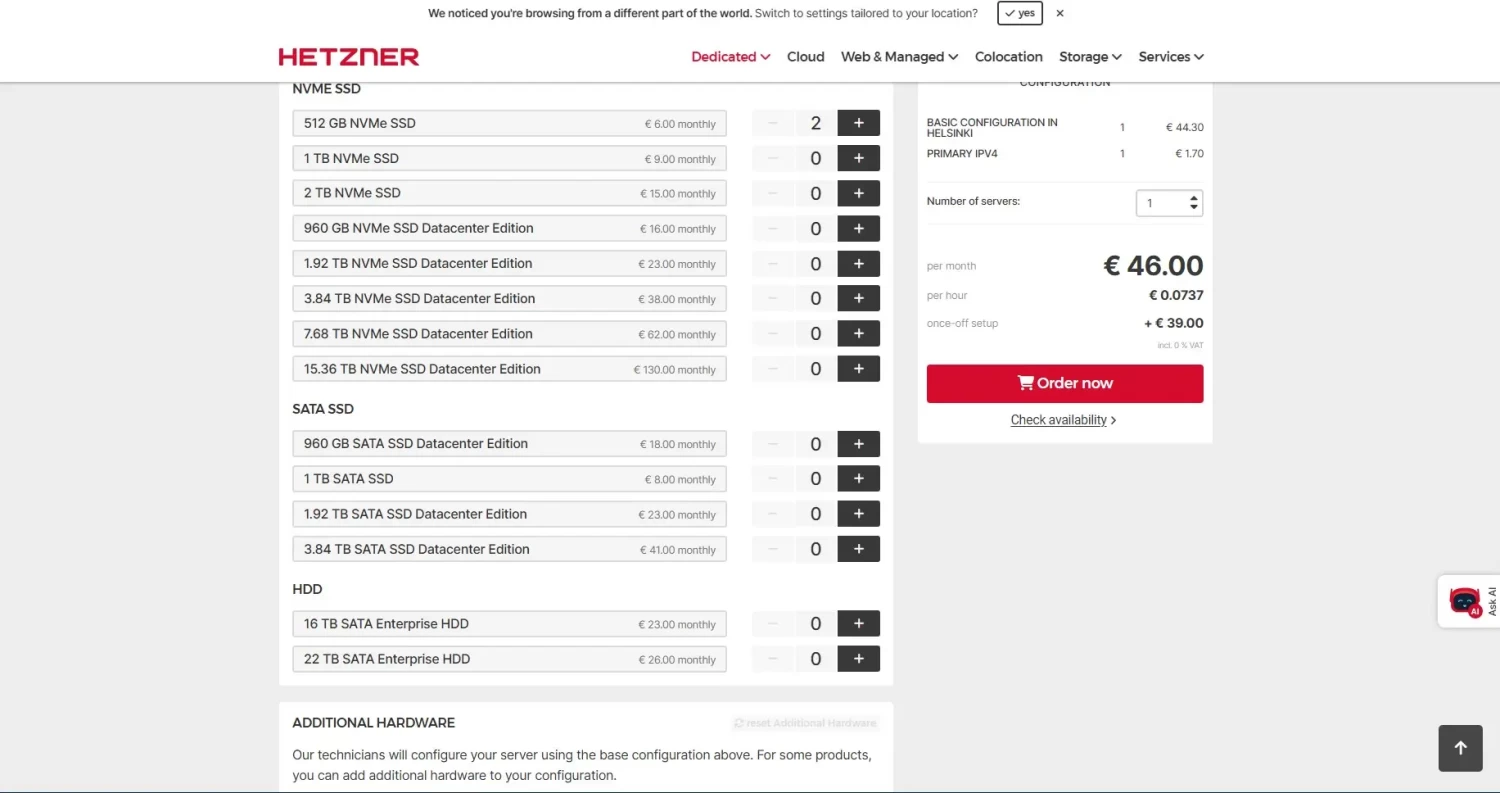Screen dimensions: 1500x793
Task: Click the scroll-to-top arrow button
Action: [1460, 748]
